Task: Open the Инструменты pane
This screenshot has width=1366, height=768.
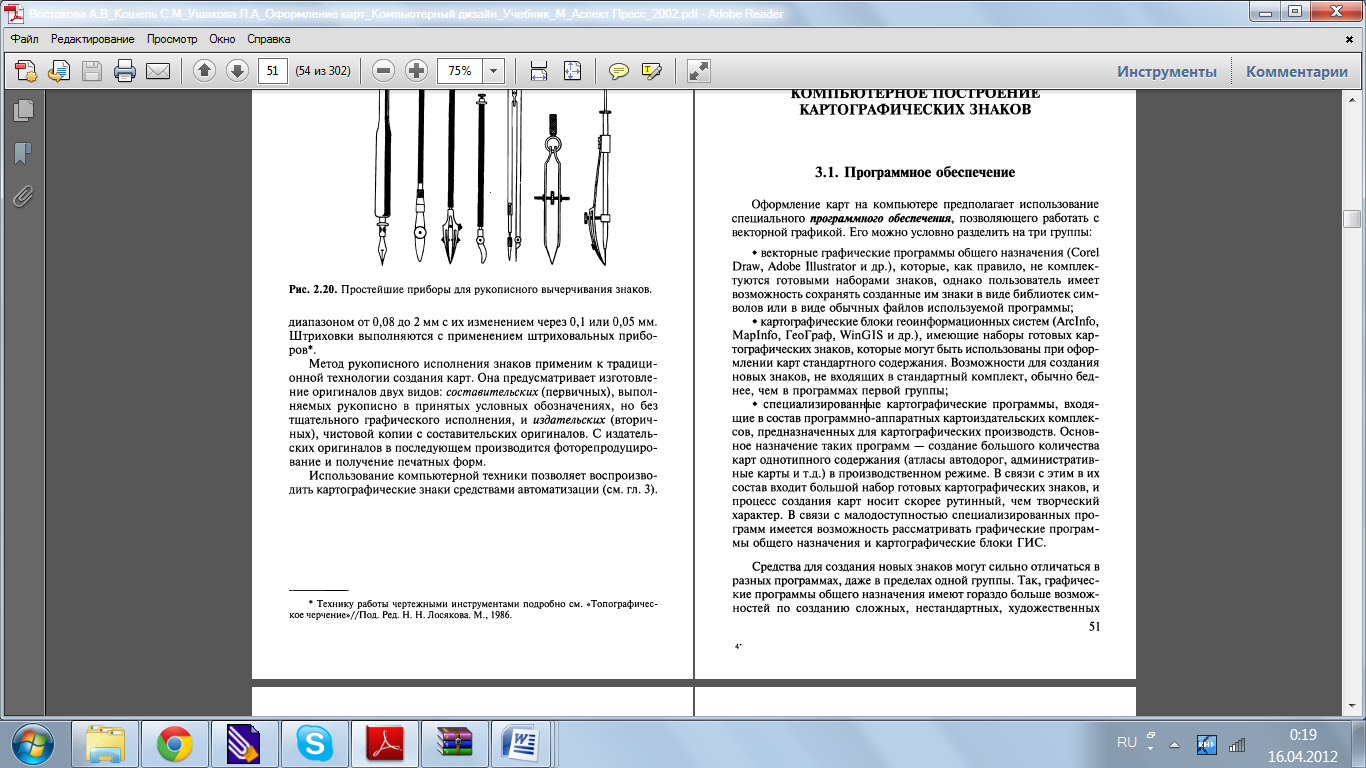Action: tap(1167, 71)
